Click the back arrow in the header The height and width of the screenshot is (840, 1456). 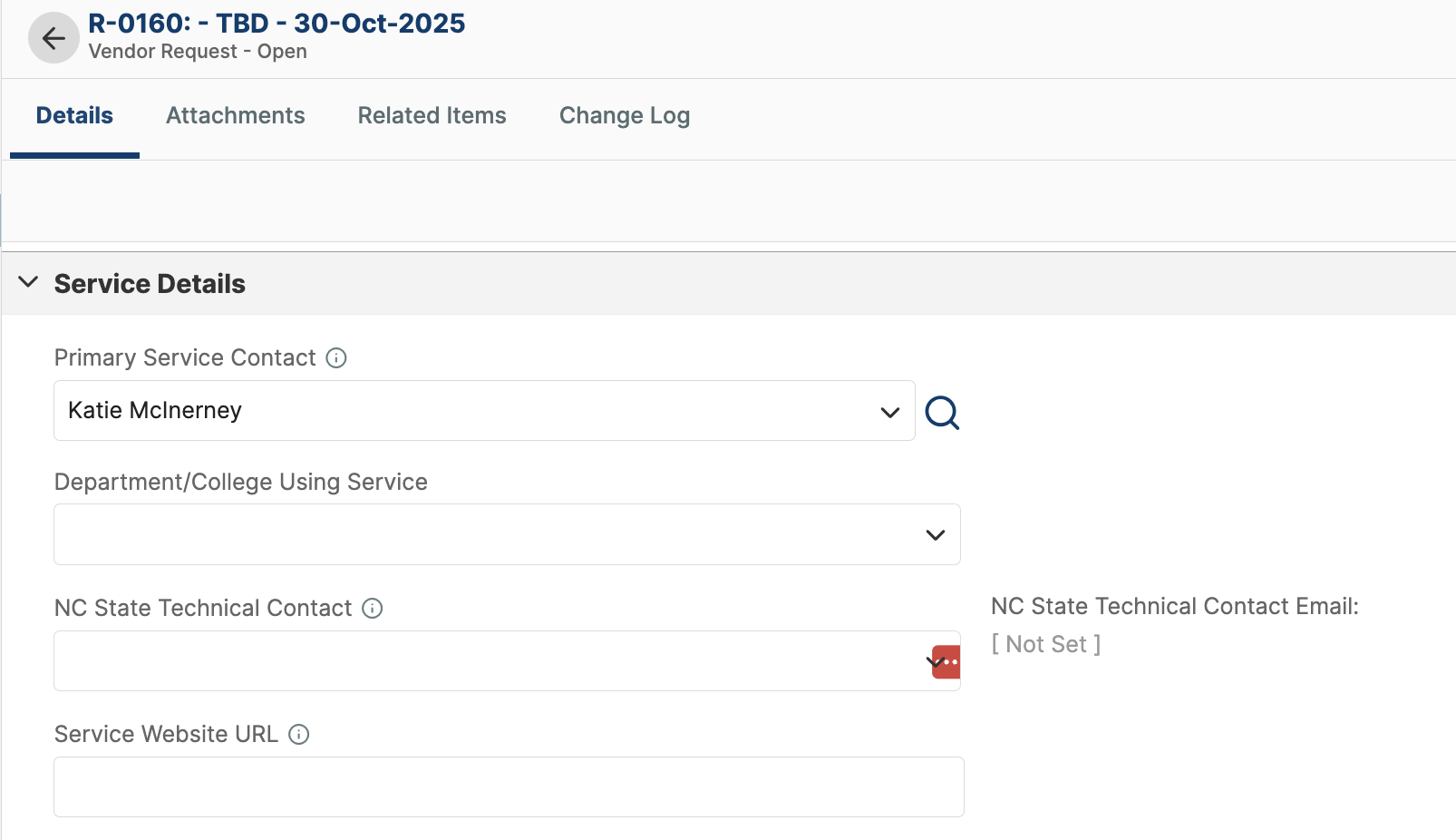coord(53,37)
